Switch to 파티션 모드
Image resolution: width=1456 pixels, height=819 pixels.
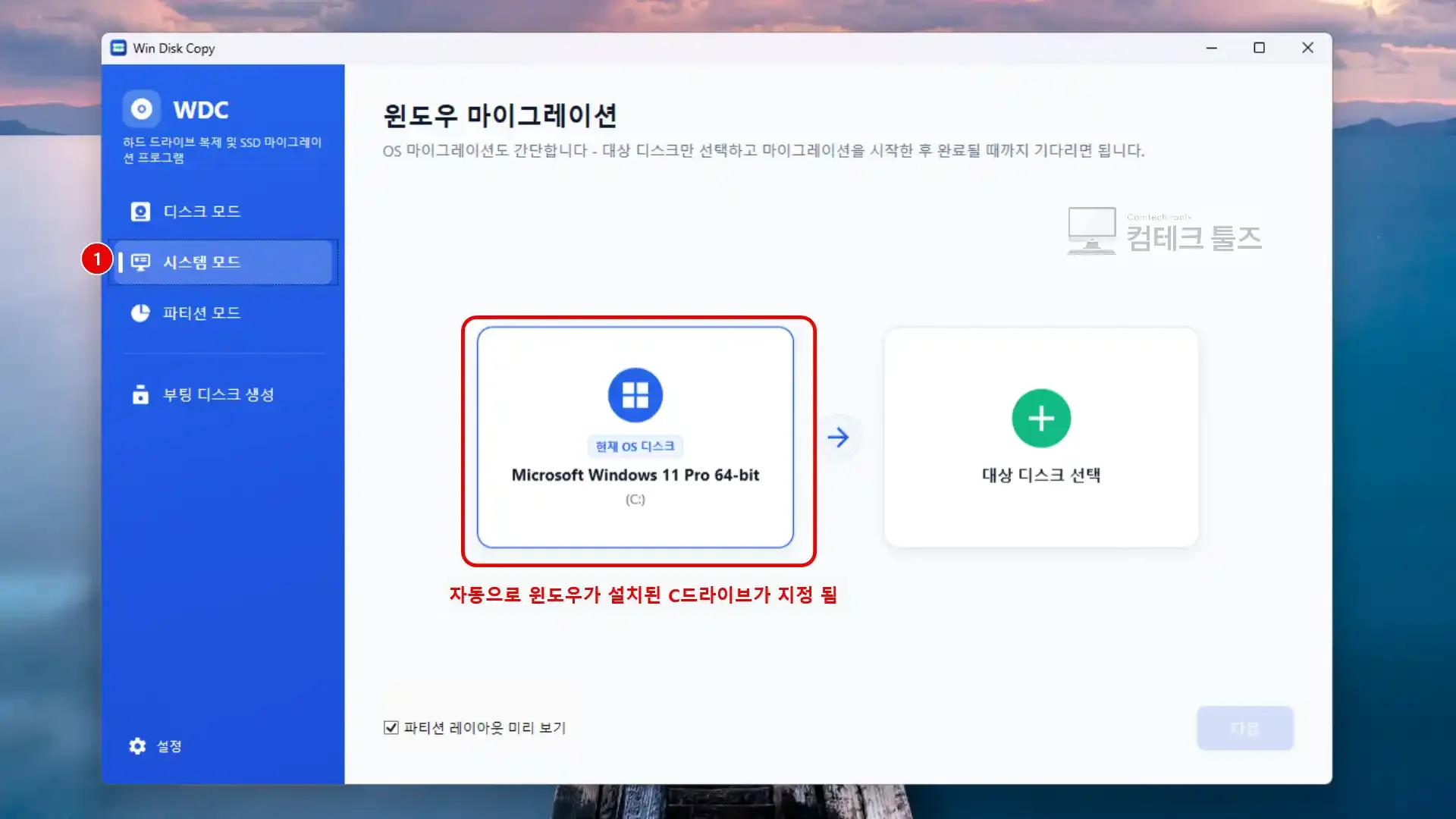coord(223,313)
